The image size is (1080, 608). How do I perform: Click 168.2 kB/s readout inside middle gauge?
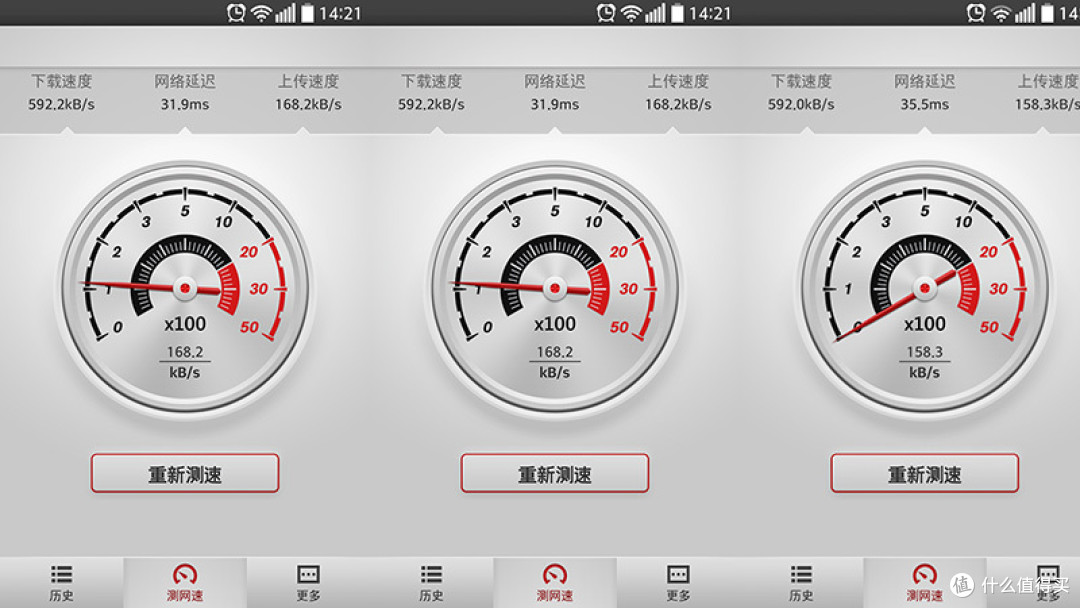[554, 362]
